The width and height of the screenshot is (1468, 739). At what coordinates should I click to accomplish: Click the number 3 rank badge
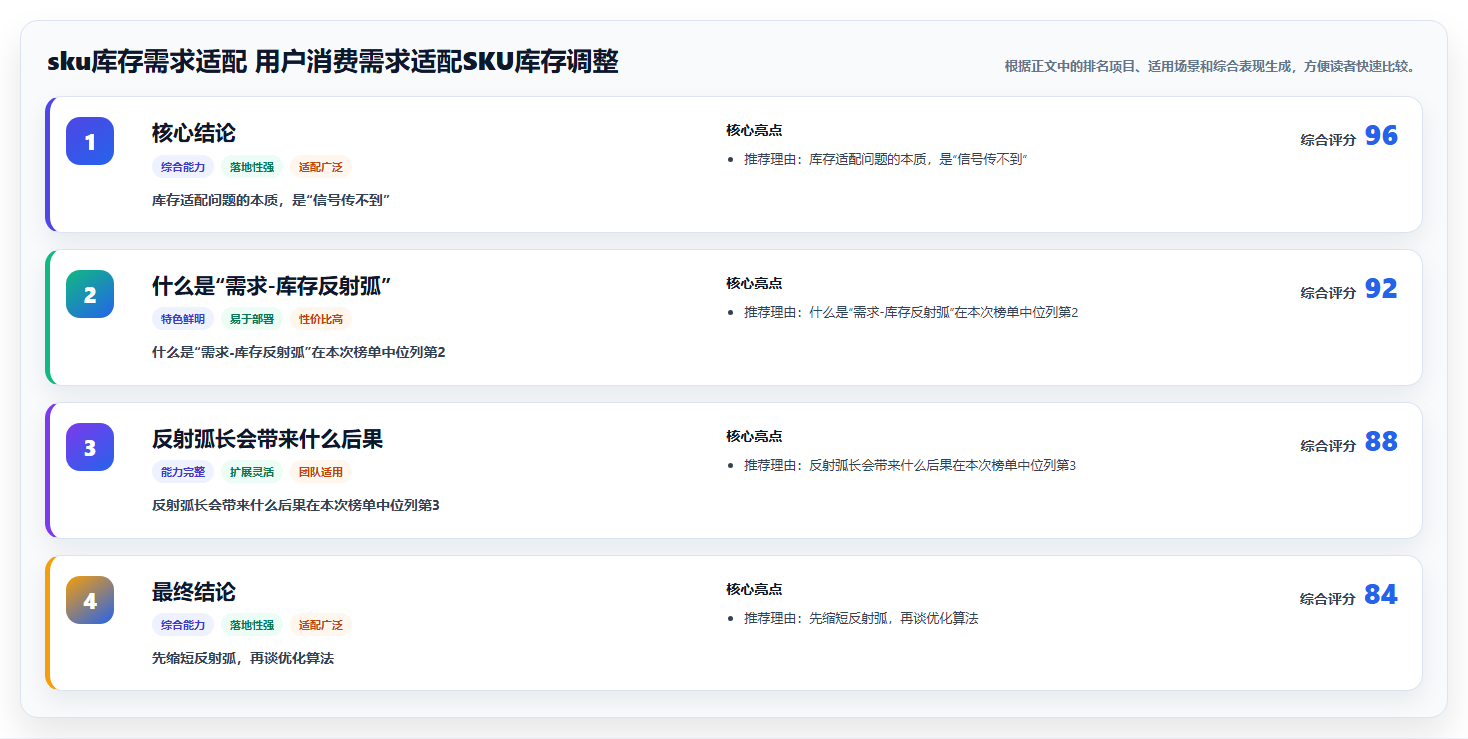point(90,447)
